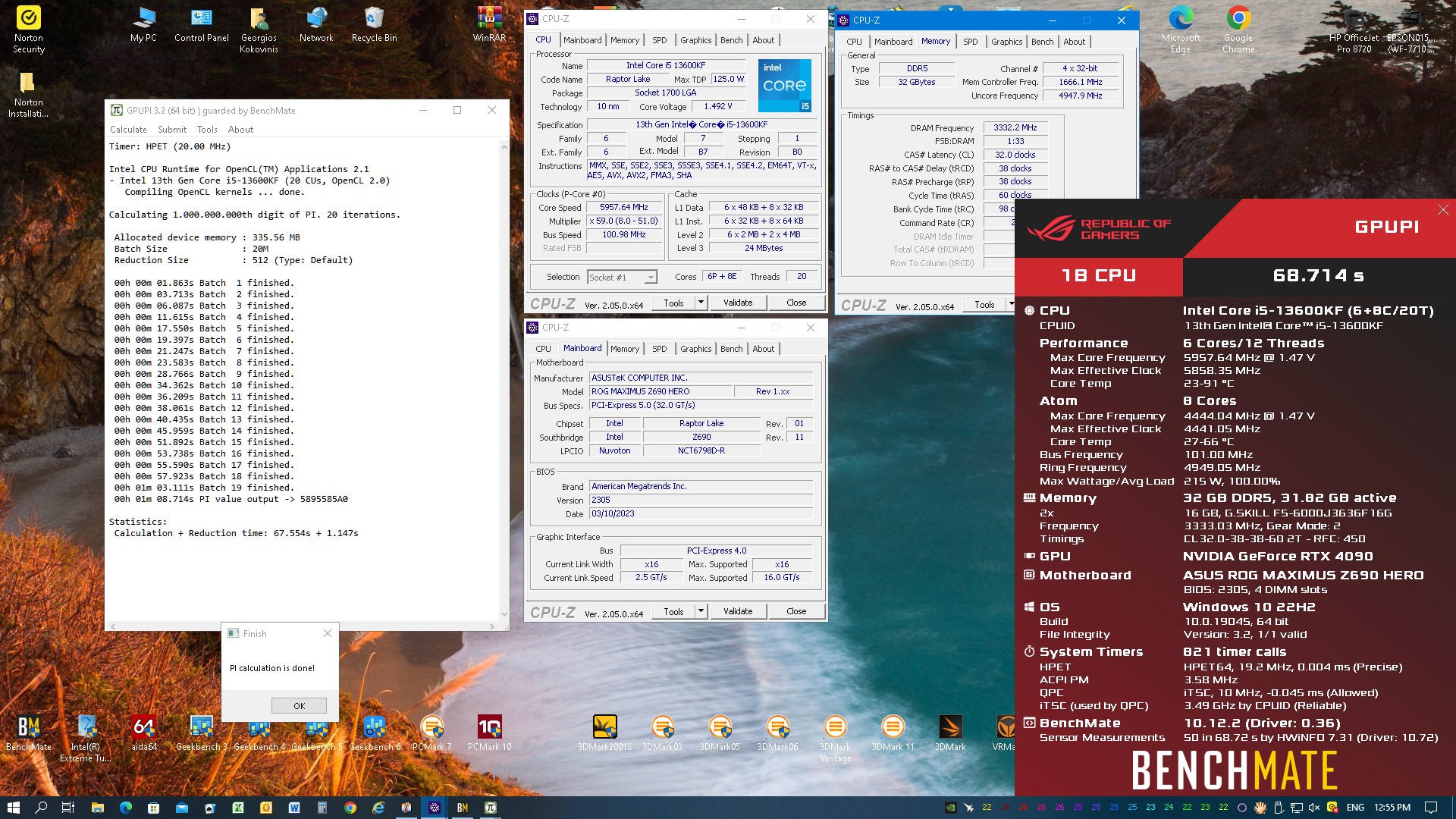This screenshot has width=1456, height=819.
Task: Open the Excel taskbar icon
Action: 237,808
